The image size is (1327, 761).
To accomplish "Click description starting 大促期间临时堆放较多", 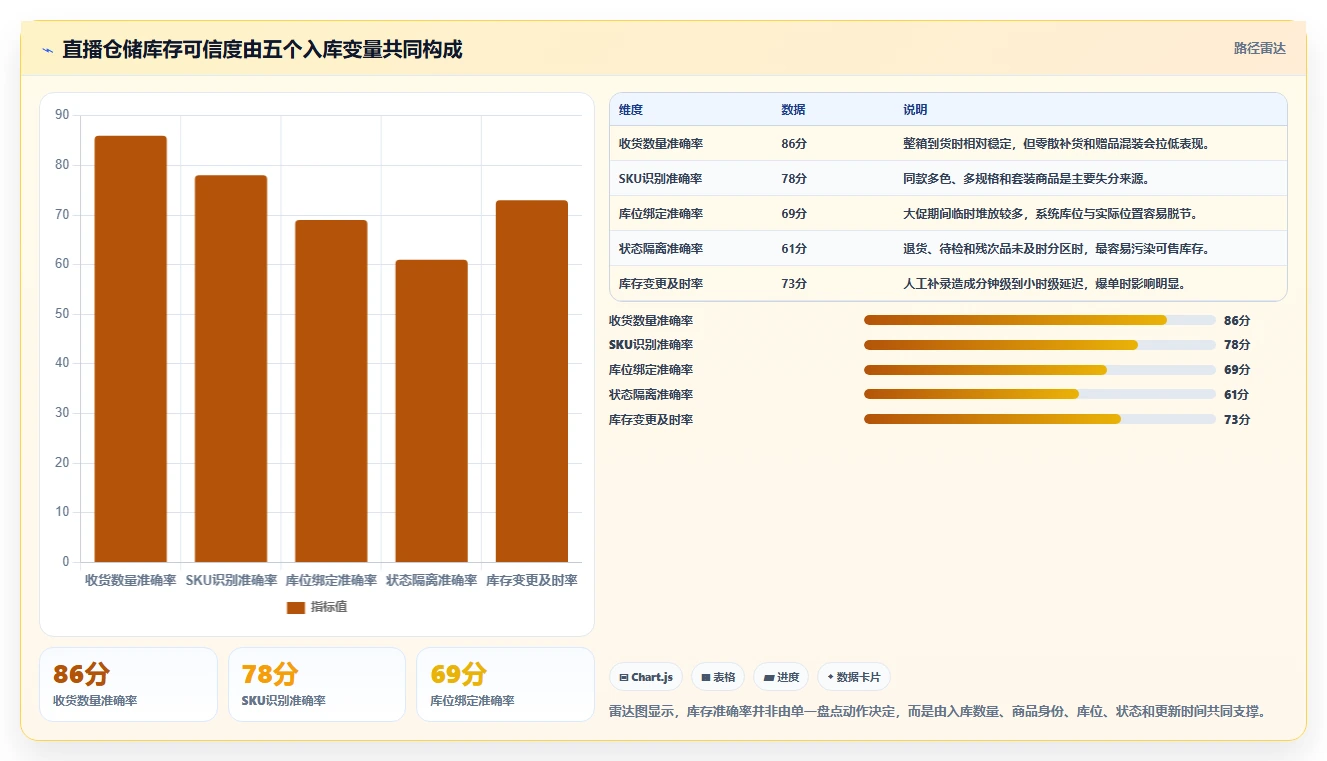I will (x=1052, y=214).
